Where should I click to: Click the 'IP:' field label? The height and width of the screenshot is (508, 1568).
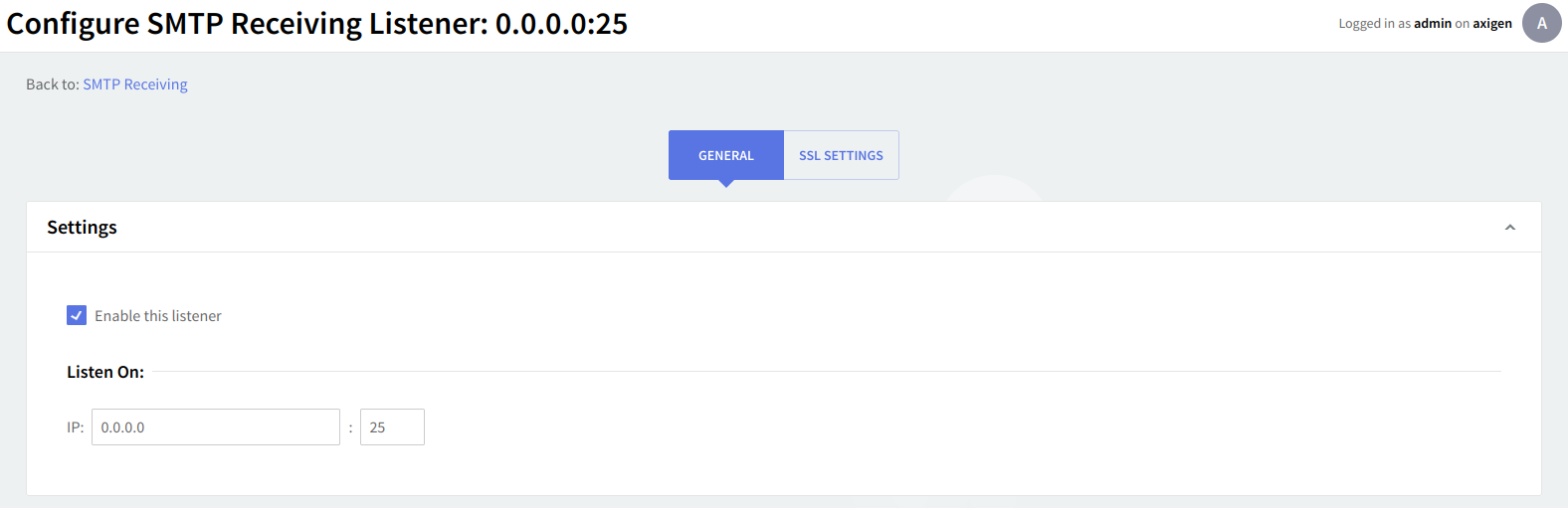click(76, 427)
